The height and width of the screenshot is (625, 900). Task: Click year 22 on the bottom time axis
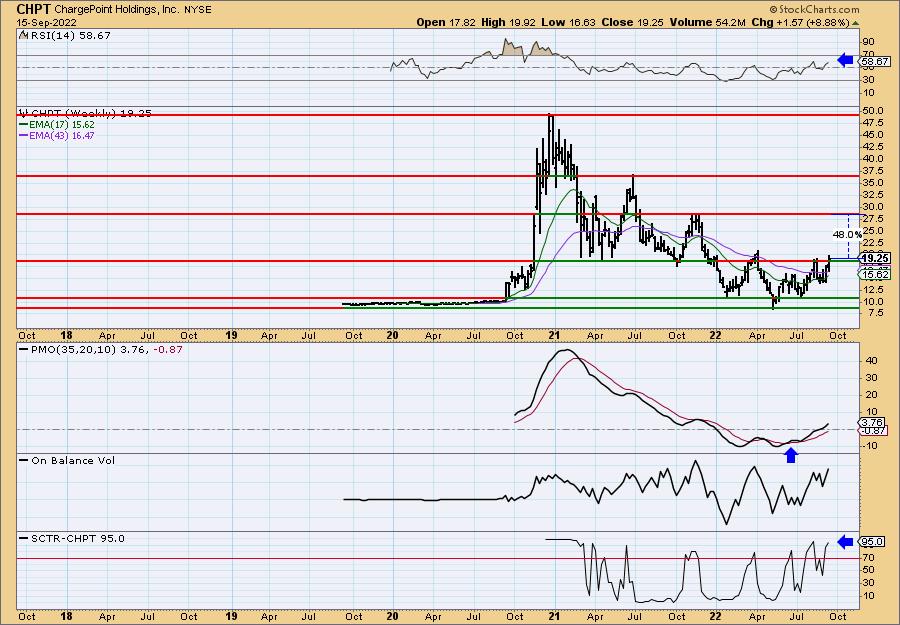(x=715, y=616)
